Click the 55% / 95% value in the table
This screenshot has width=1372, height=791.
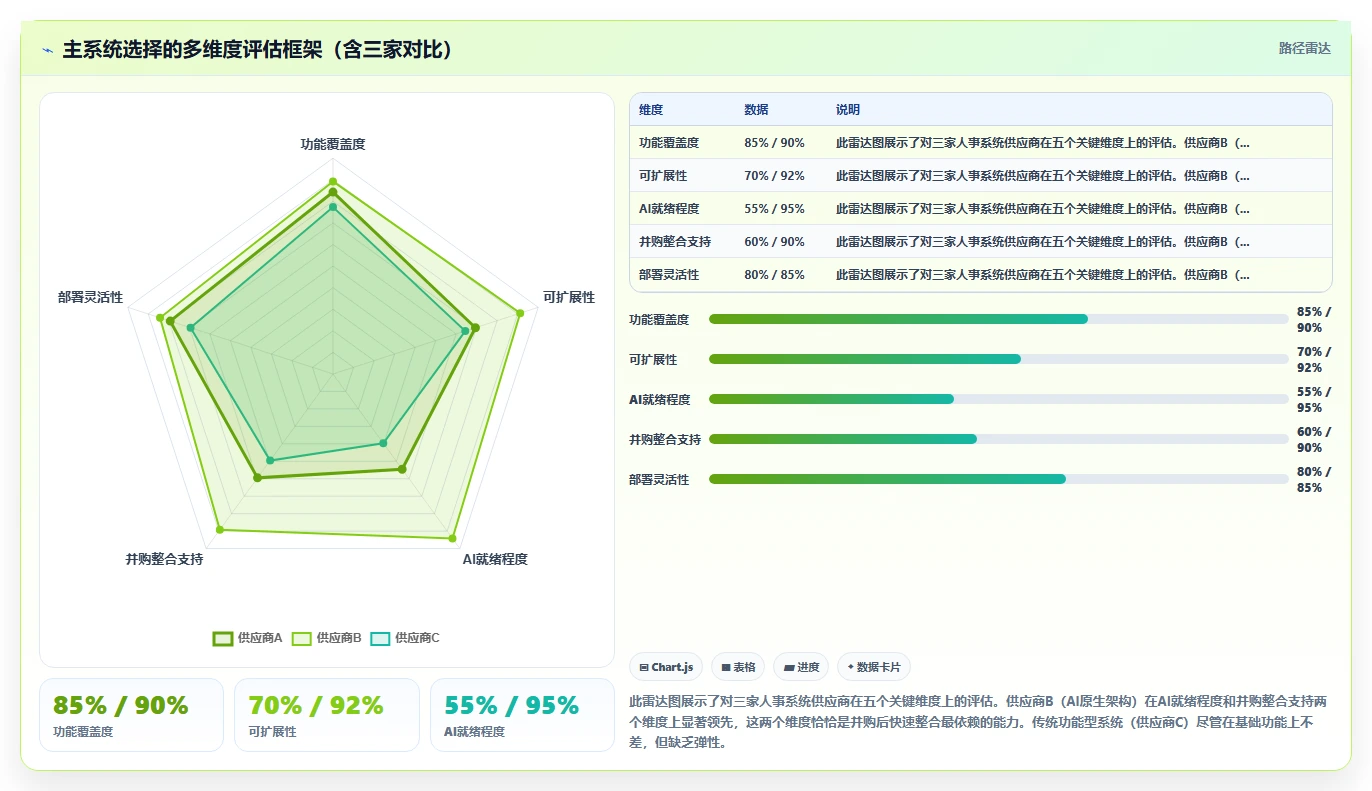pos(774,209)
